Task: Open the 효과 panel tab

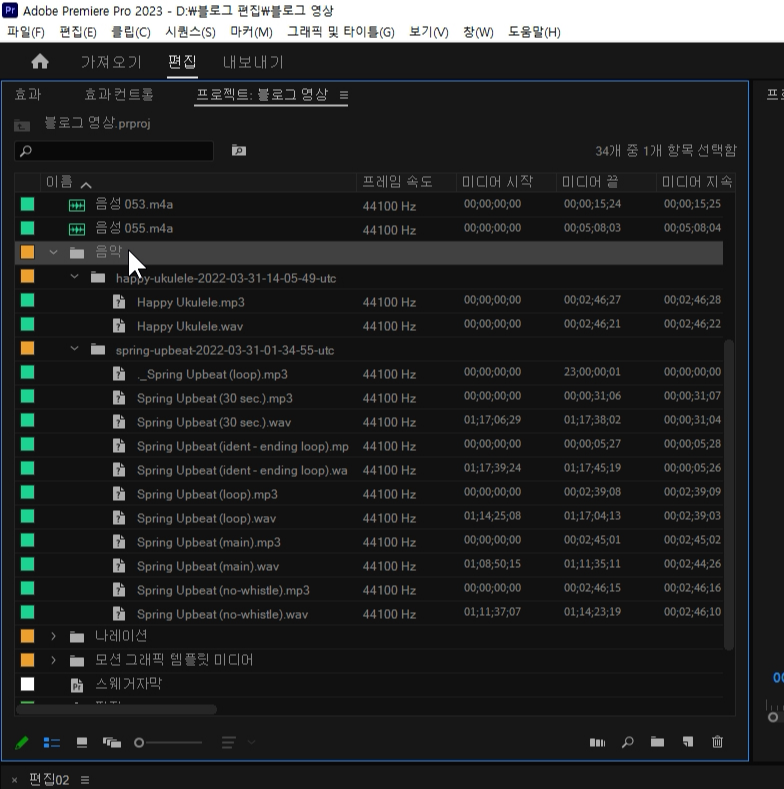Action: click(x=28, y=94)
